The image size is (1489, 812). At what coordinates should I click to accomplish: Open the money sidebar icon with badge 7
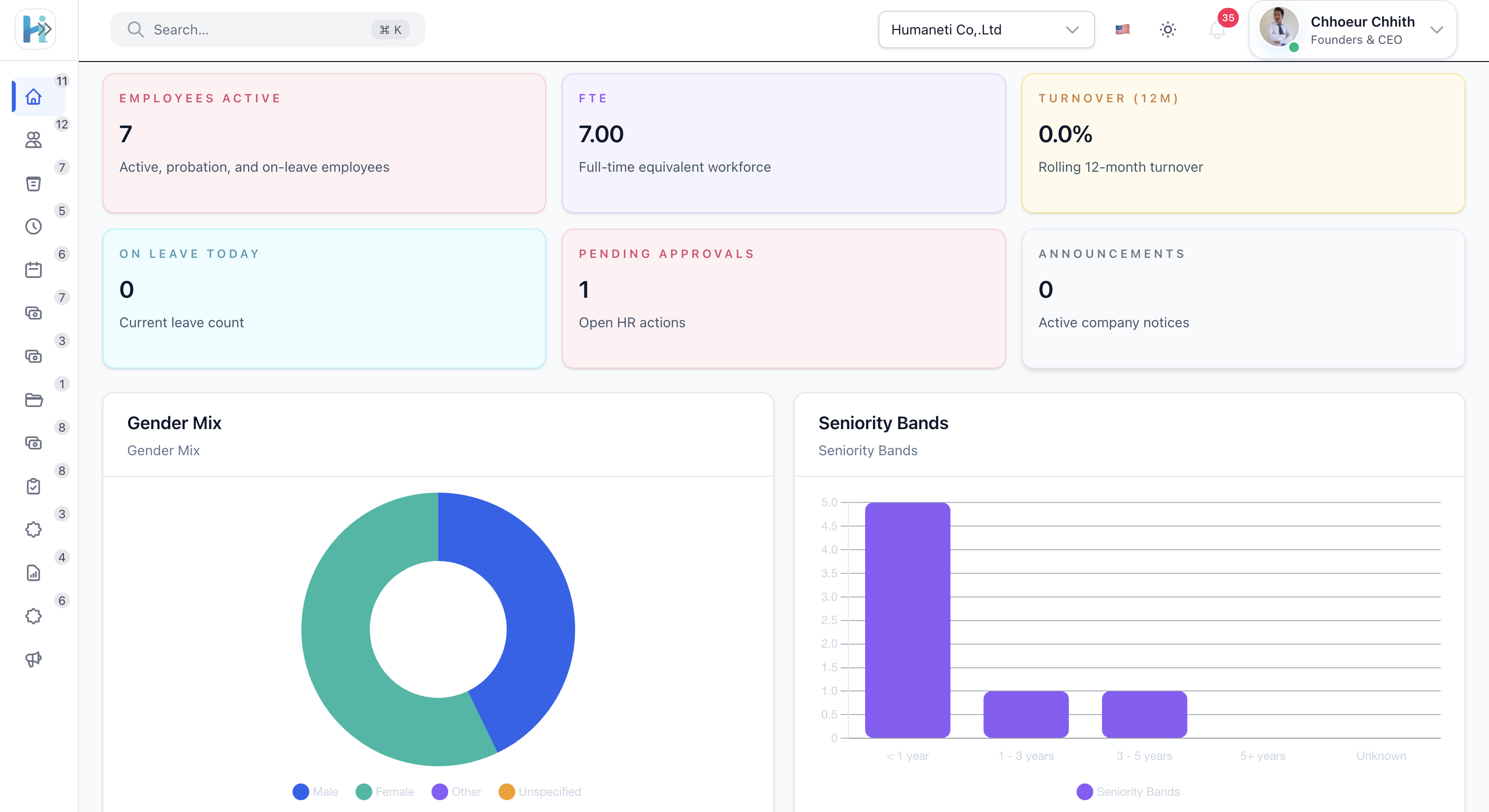pos(33,313)
